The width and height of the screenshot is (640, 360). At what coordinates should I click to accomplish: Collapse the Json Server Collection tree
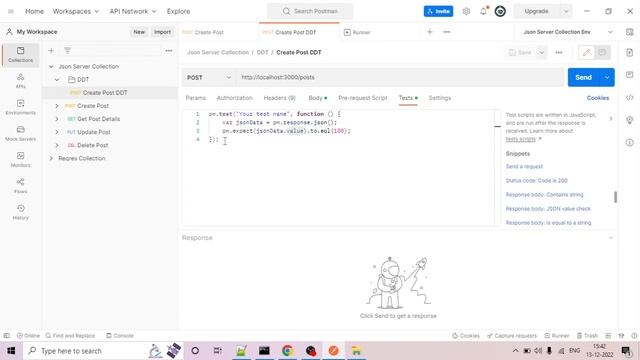(51, 67)
